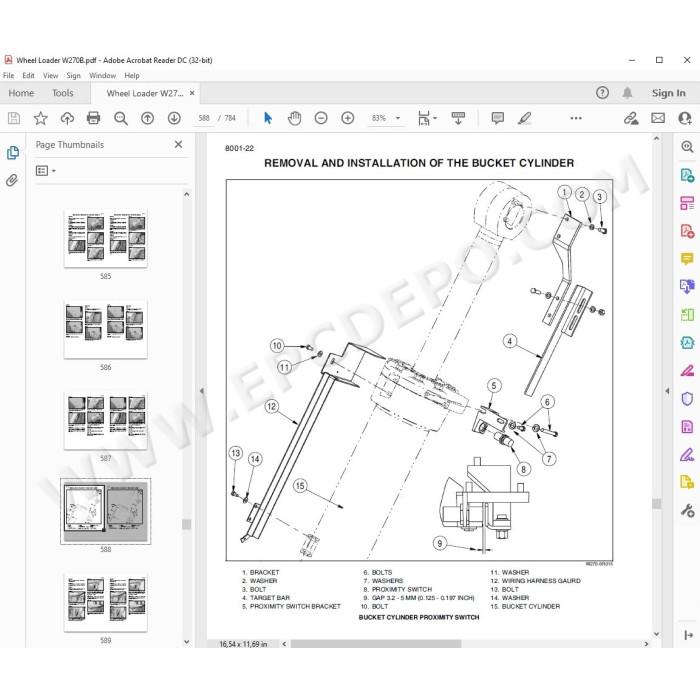Viewport: 700px width, 700px height.
Task: Click the zoom in plus icon
Action: tap(347, 118)
